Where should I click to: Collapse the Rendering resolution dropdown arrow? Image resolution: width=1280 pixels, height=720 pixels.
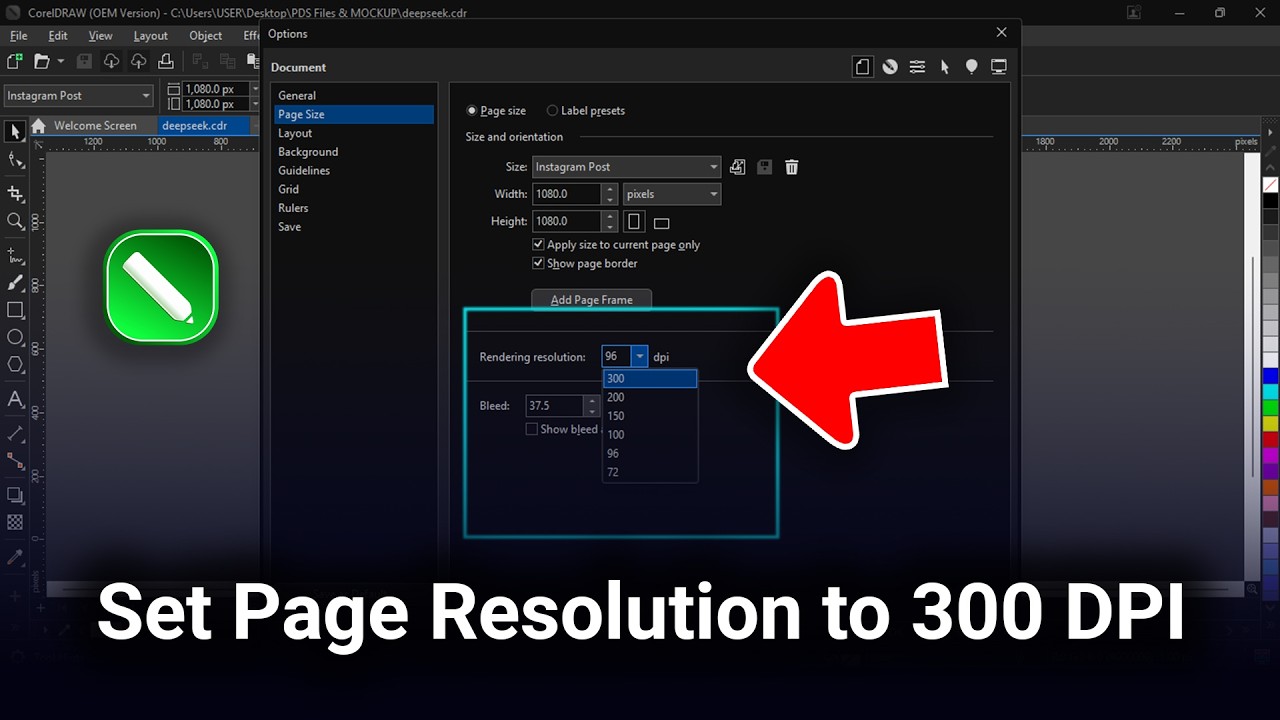pyautogui.click(x=640, y=357)
